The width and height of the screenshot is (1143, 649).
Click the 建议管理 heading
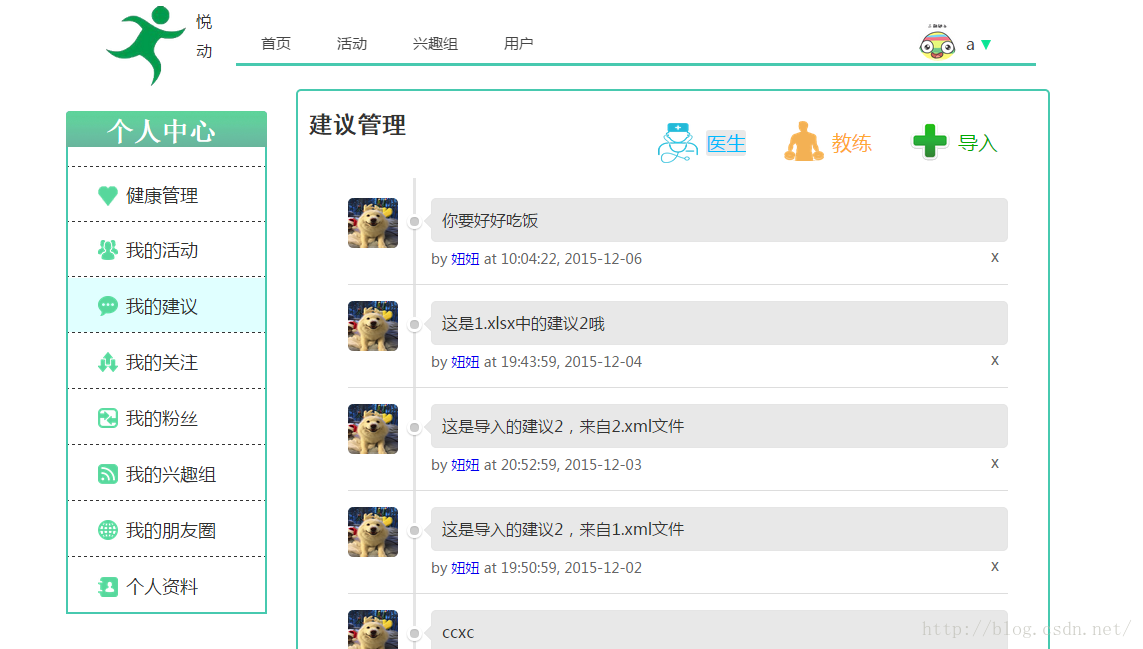pyautogui.click(x=357, y=125)
